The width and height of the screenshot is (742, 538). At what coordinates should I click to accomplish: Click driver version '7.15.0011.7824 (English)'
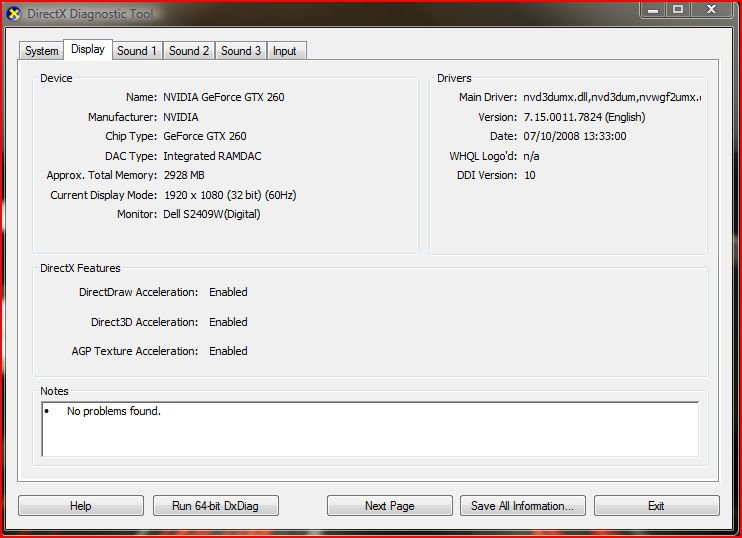(x=584, y=117)
